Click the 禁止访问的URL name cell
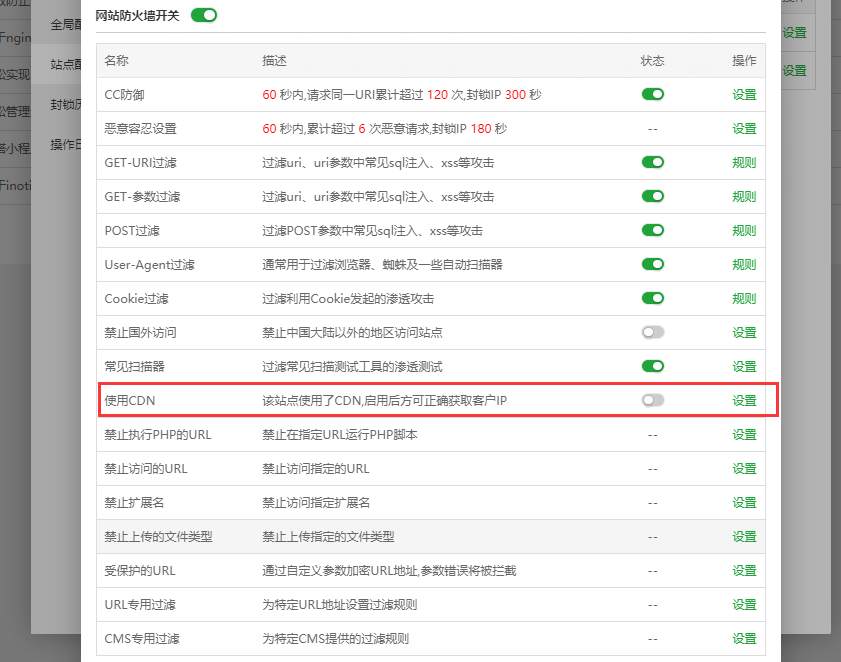The height and width of the screenshot is (662, 841). tap(146, 469)
